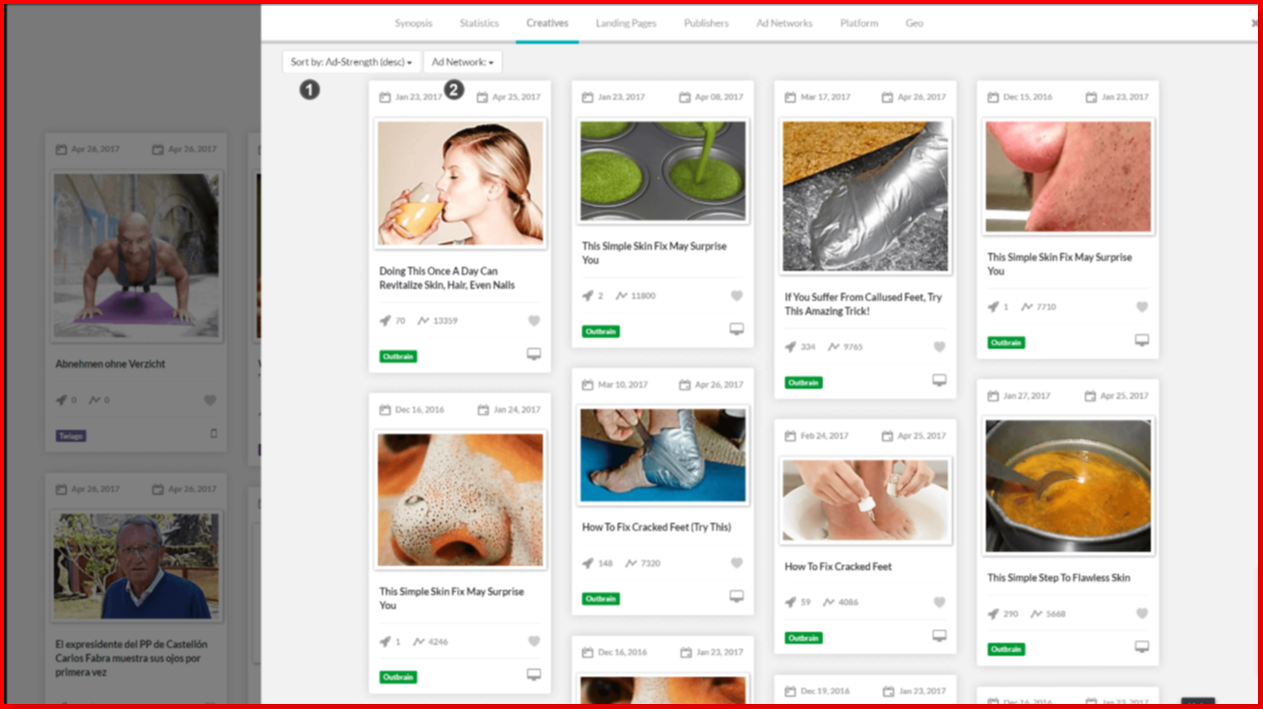
Task: Click calendar icon next to Mar 17, 2017
Action: [790, 97]
